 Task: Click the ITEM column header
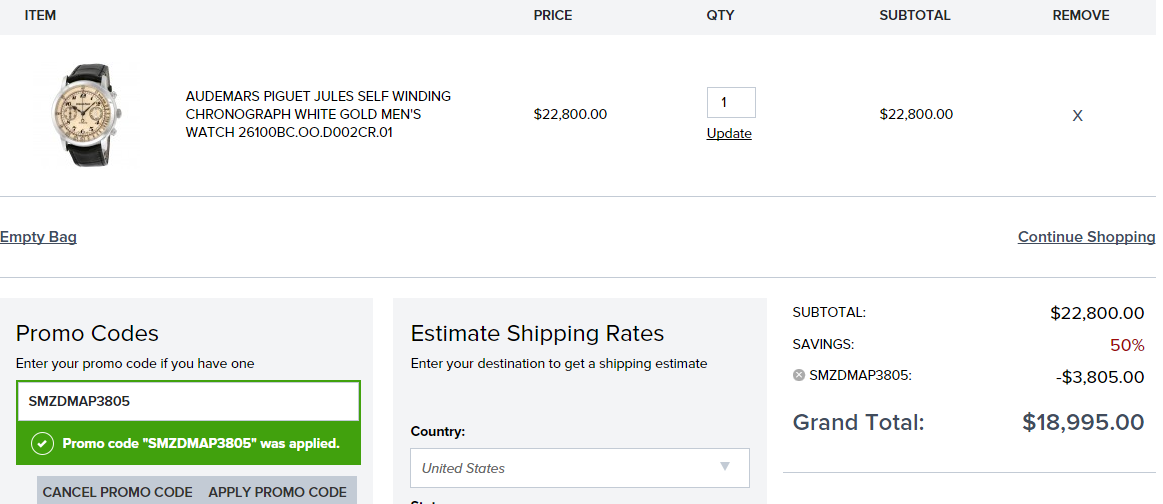point(40,15)
